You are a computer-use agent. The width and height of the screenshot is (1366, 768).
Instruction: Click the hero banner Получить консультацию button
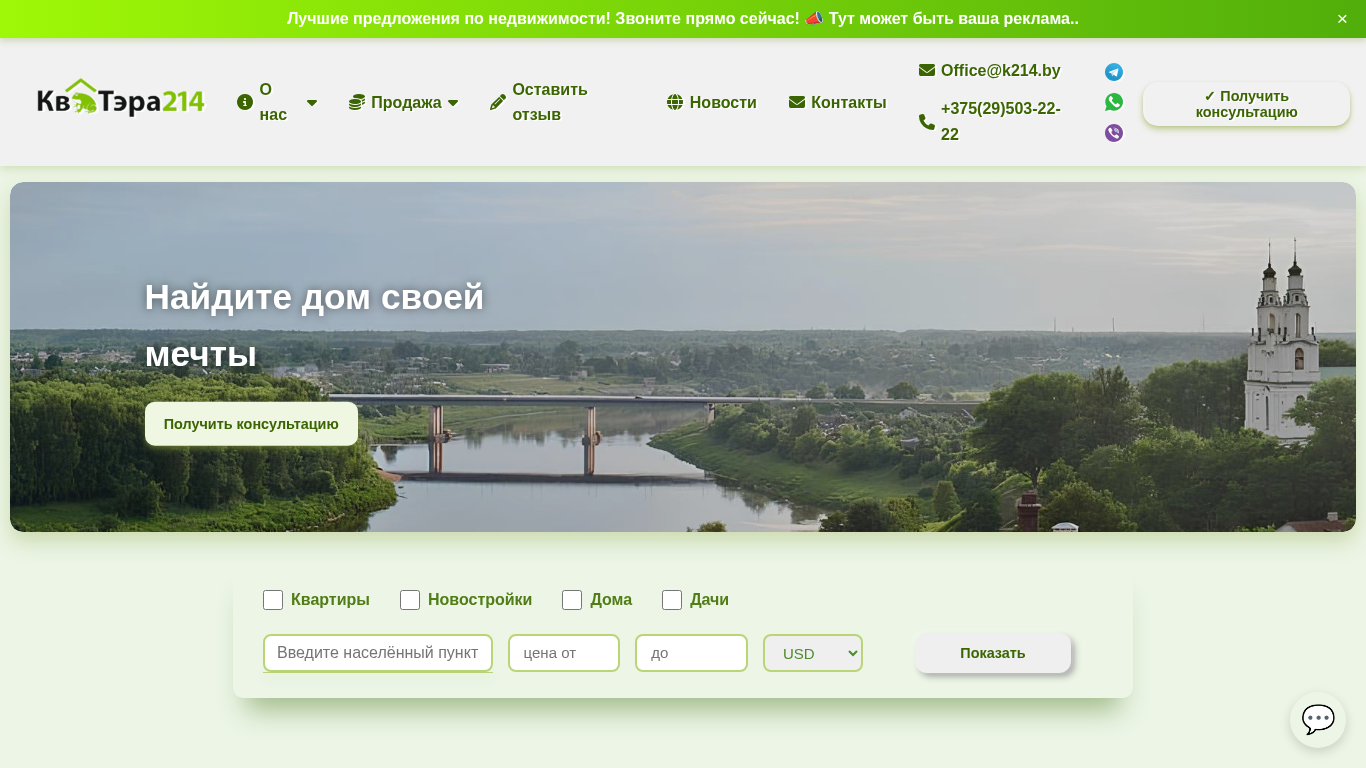[x=251, y=424]
